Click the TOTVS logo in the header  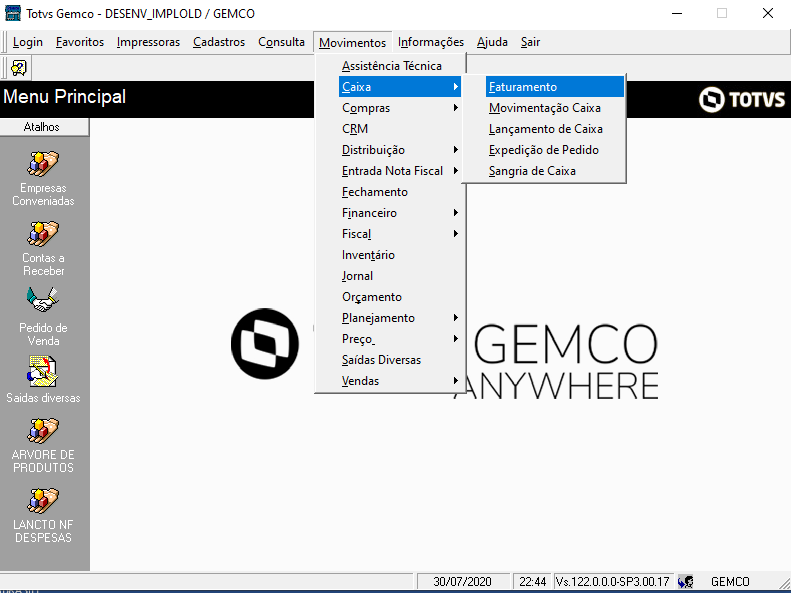click(742, 99)
